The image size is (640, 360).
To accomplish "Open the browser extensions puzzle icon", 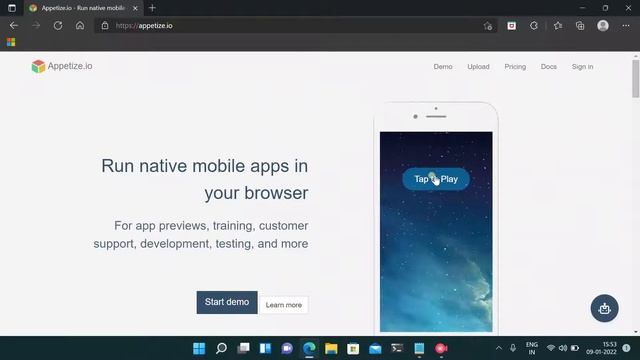I will [x=534, y=26].
